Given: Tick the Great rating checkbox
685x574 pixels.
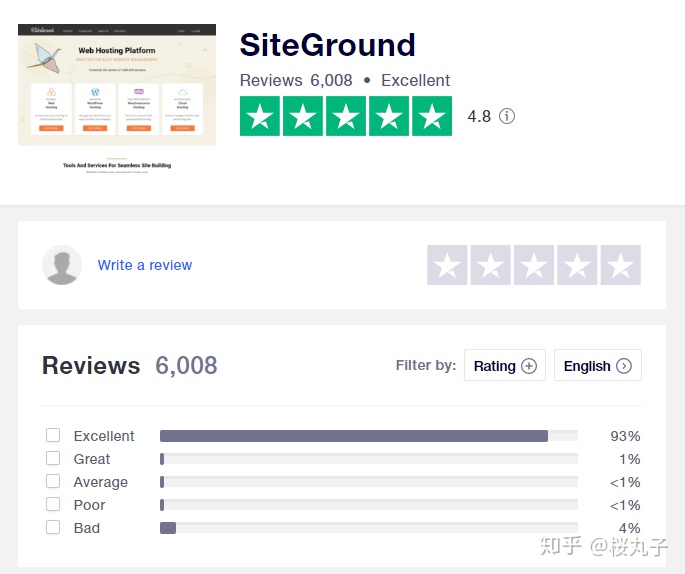Looking at the screenshot, I should (x=53, y=458).
